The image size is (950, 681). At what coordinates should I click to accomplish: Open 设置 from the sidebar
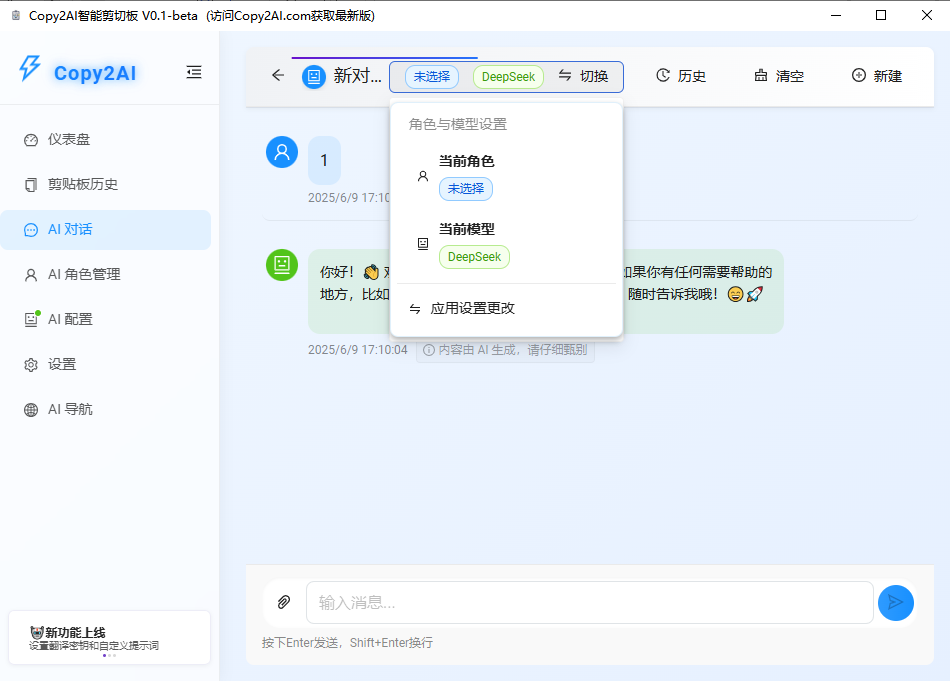(62, 365)
